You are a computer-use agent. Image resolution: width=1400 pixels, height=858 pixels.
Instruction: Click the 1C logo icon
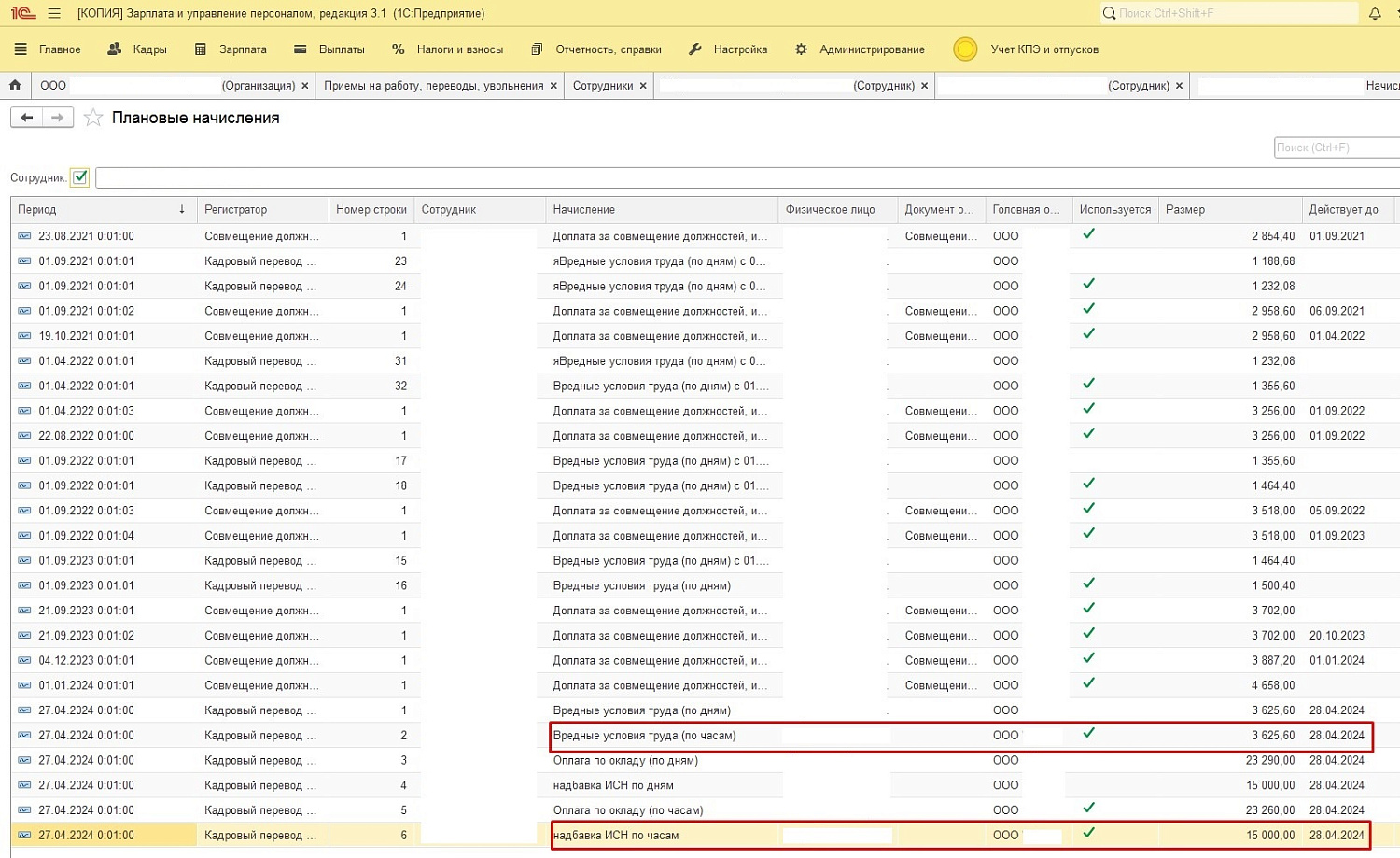point(22,14)
